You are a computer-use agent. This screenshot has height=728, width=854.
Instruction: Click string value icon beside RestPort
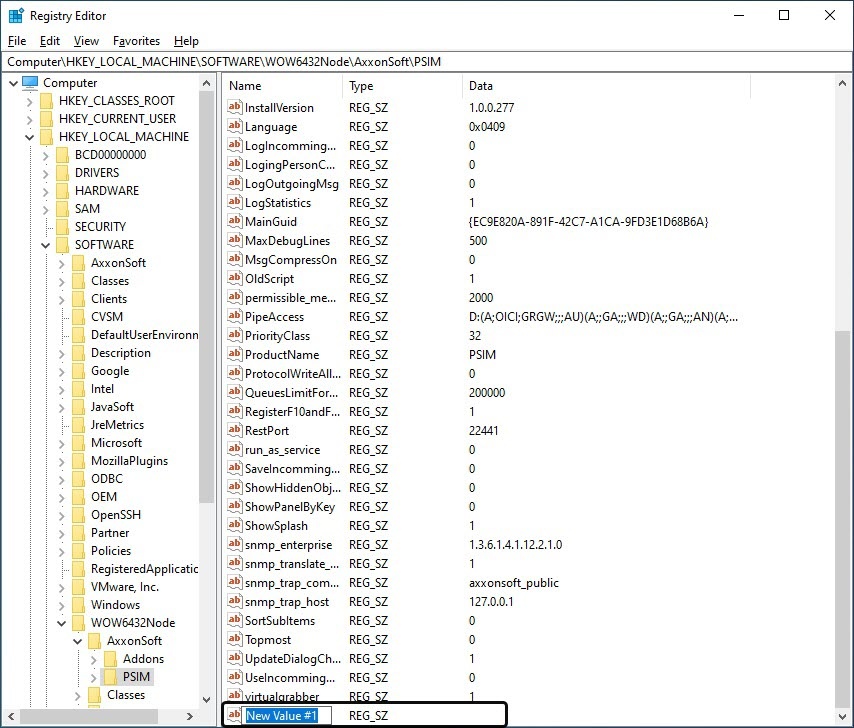(236, 430)
